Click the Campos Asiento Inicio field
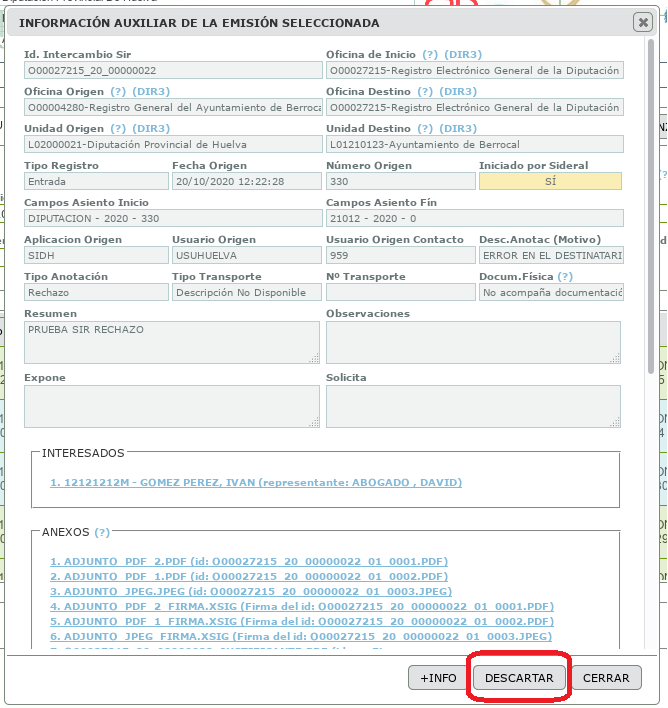Image resolution: width=668 pixels, height=708 pixels. click(173, 219)
